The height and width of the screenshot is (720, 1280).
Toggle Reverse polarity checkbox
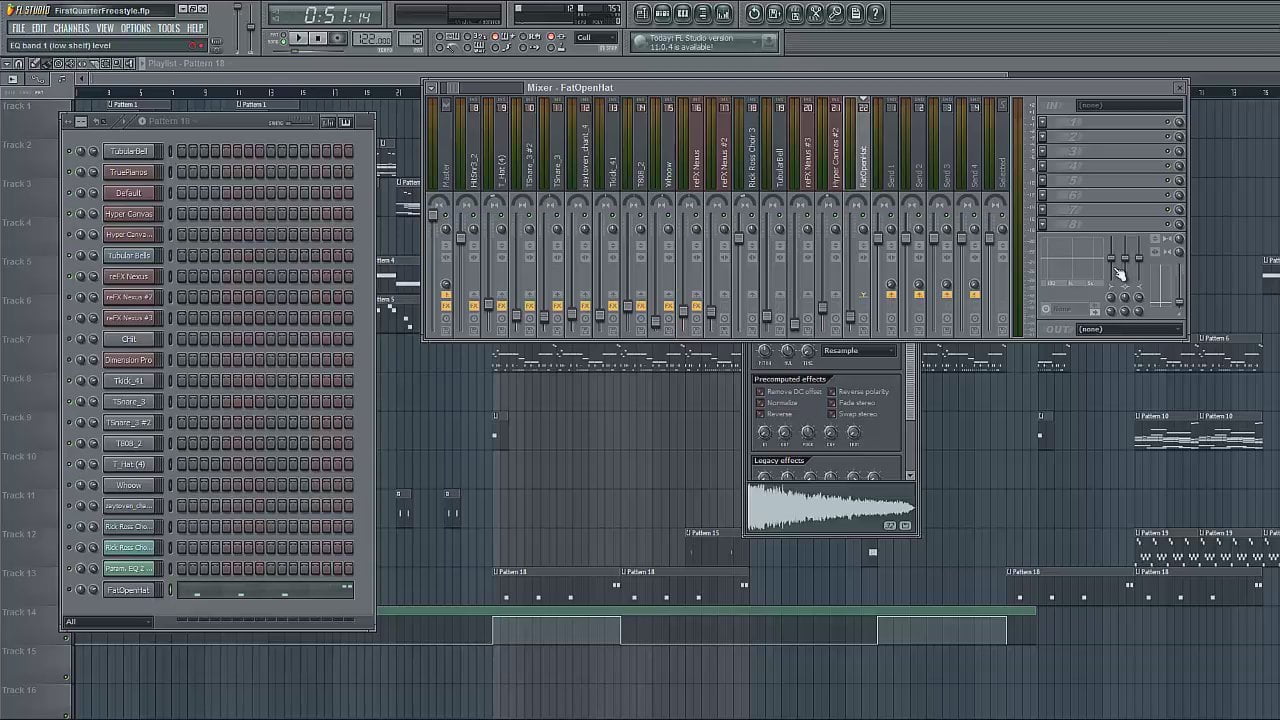pos(831,392)
